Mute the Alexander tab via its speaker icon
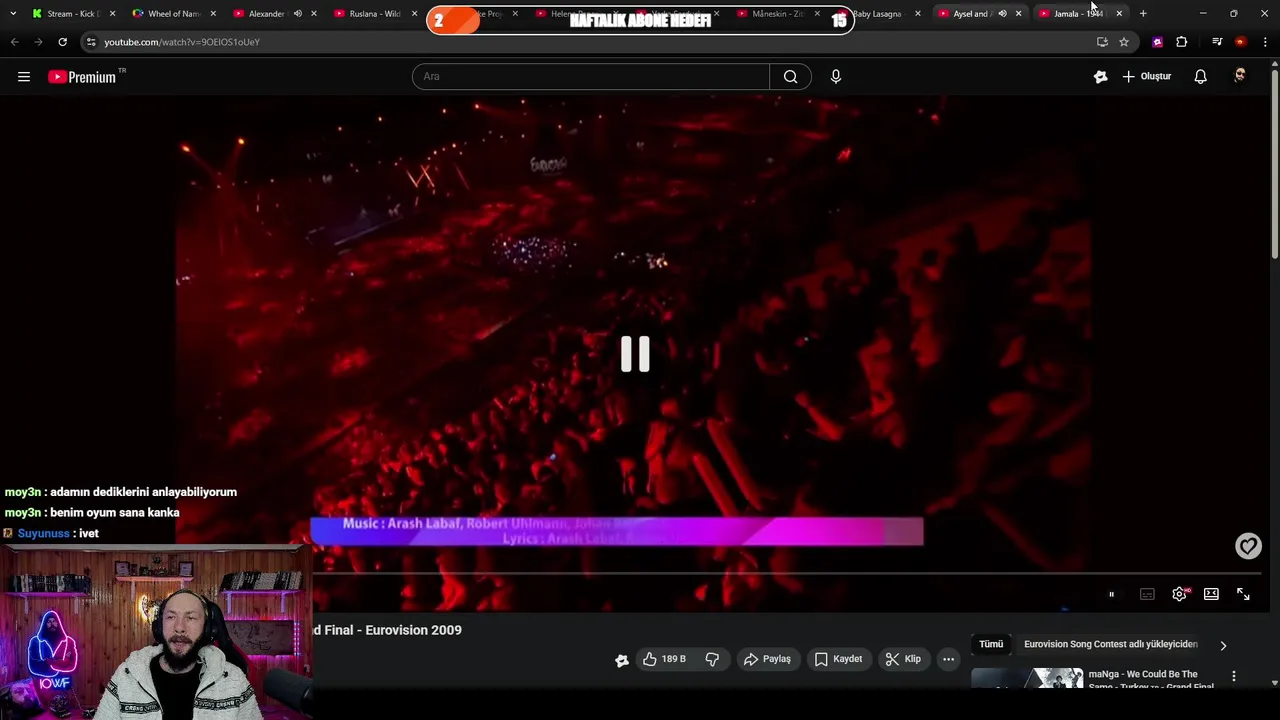 [x=297, y=13]
